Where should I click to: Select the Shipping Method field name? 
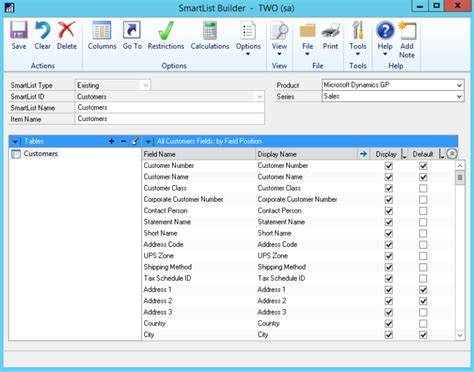tap(168, 267)
